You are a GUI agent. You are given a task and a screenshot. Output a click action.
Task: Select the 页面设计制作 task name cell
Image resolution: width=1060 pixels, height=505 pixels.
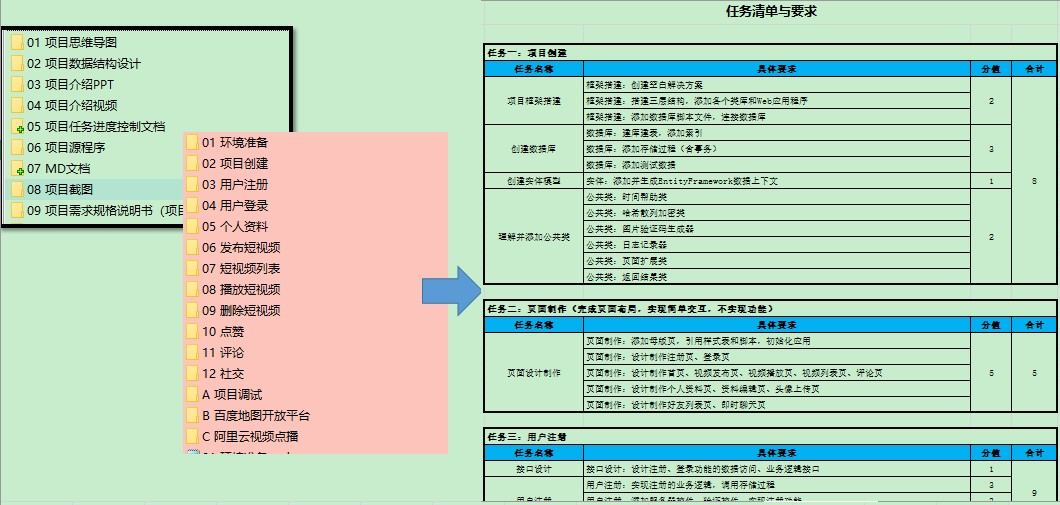pos(533,373)
